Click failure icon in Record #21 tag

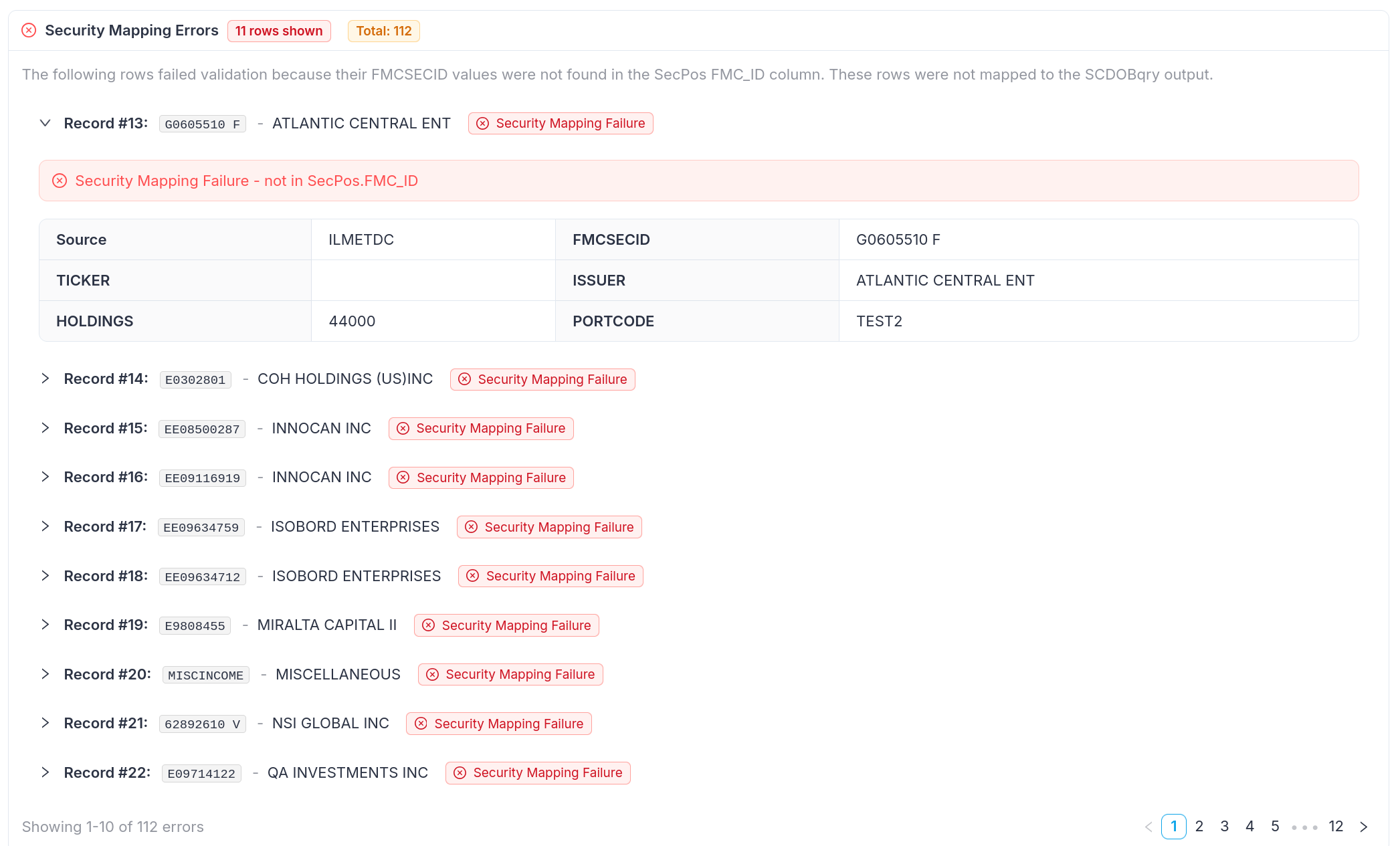coord(421,724)
